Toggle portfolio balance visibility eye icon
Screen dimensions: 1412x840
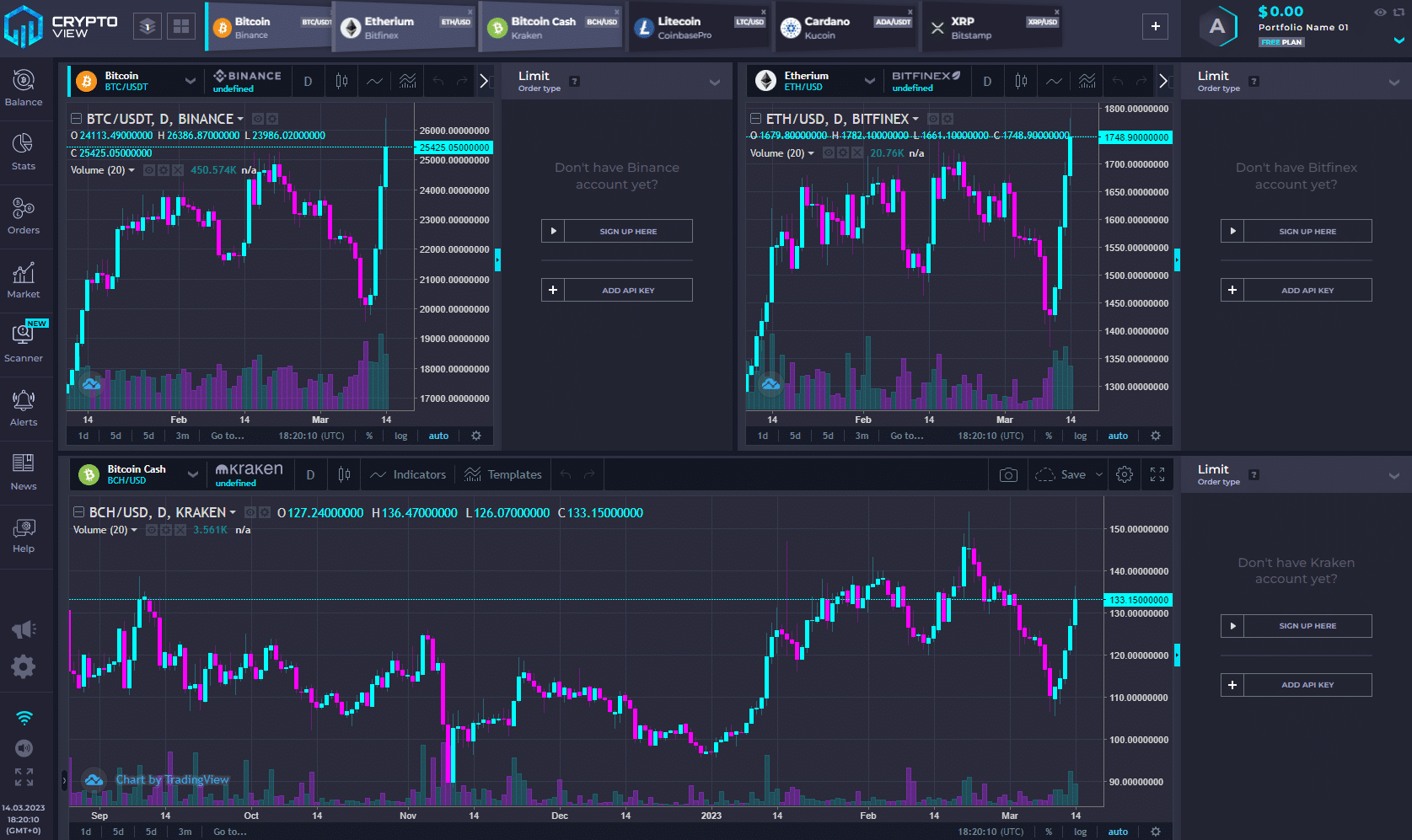1380,12
